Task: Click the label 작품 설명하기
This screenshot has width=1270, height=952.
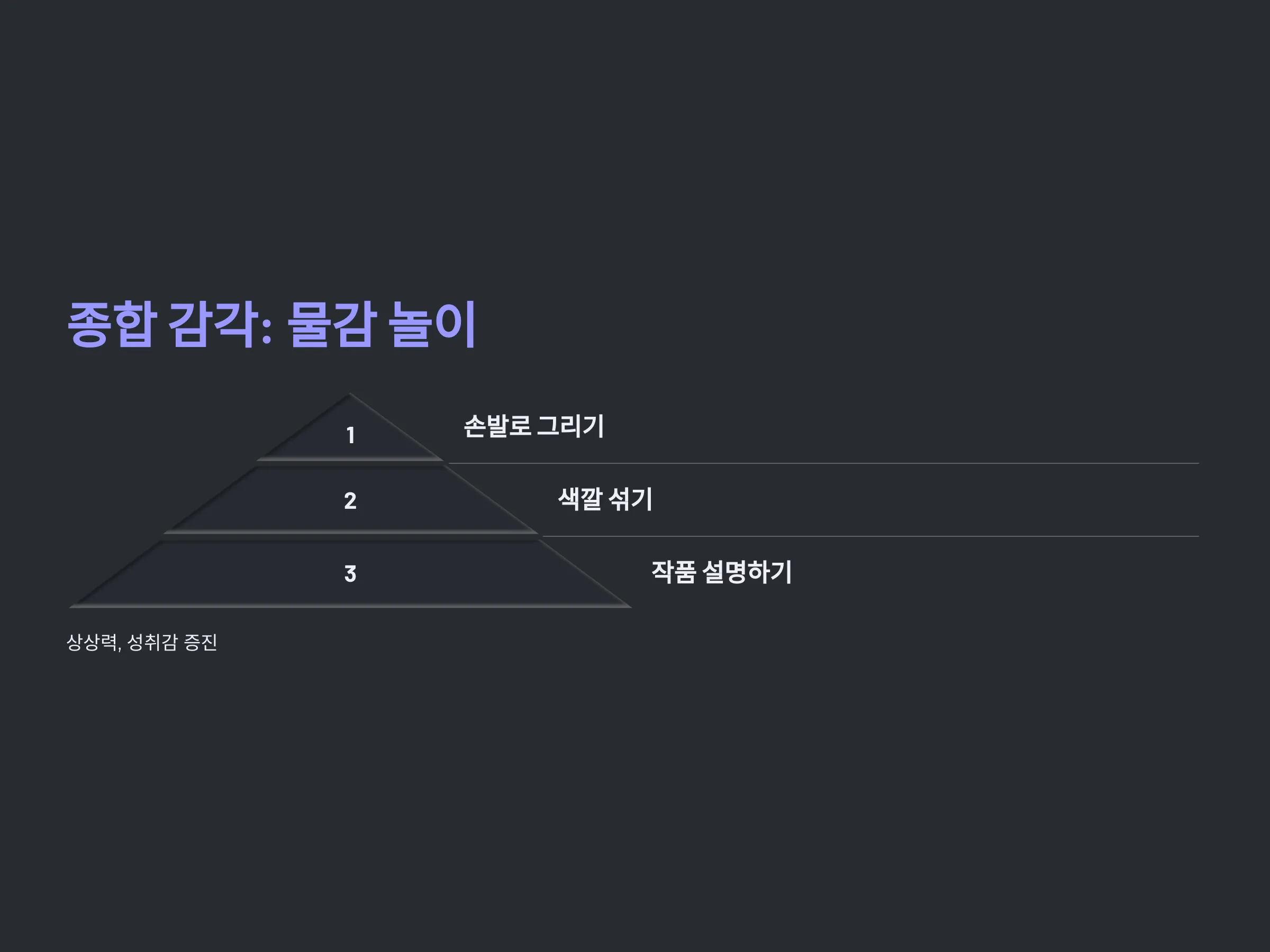Action: pos(722,572)
